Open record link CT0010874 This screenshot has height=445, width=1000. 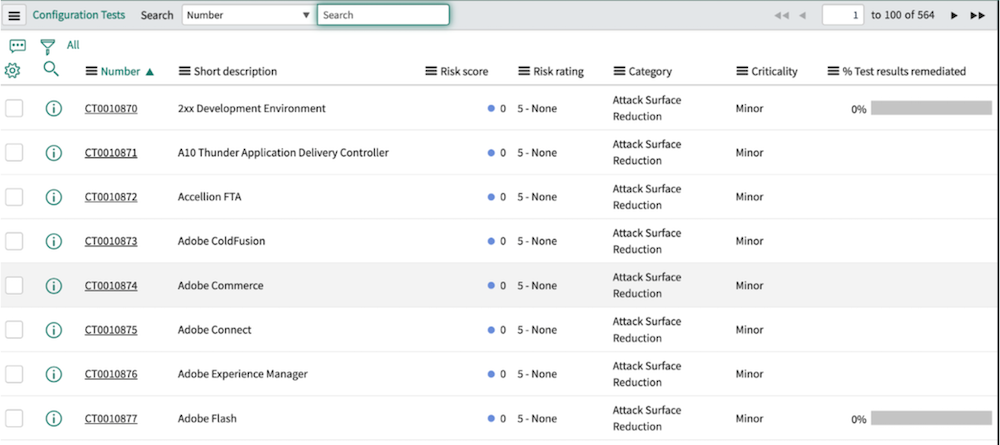point(111,286)
